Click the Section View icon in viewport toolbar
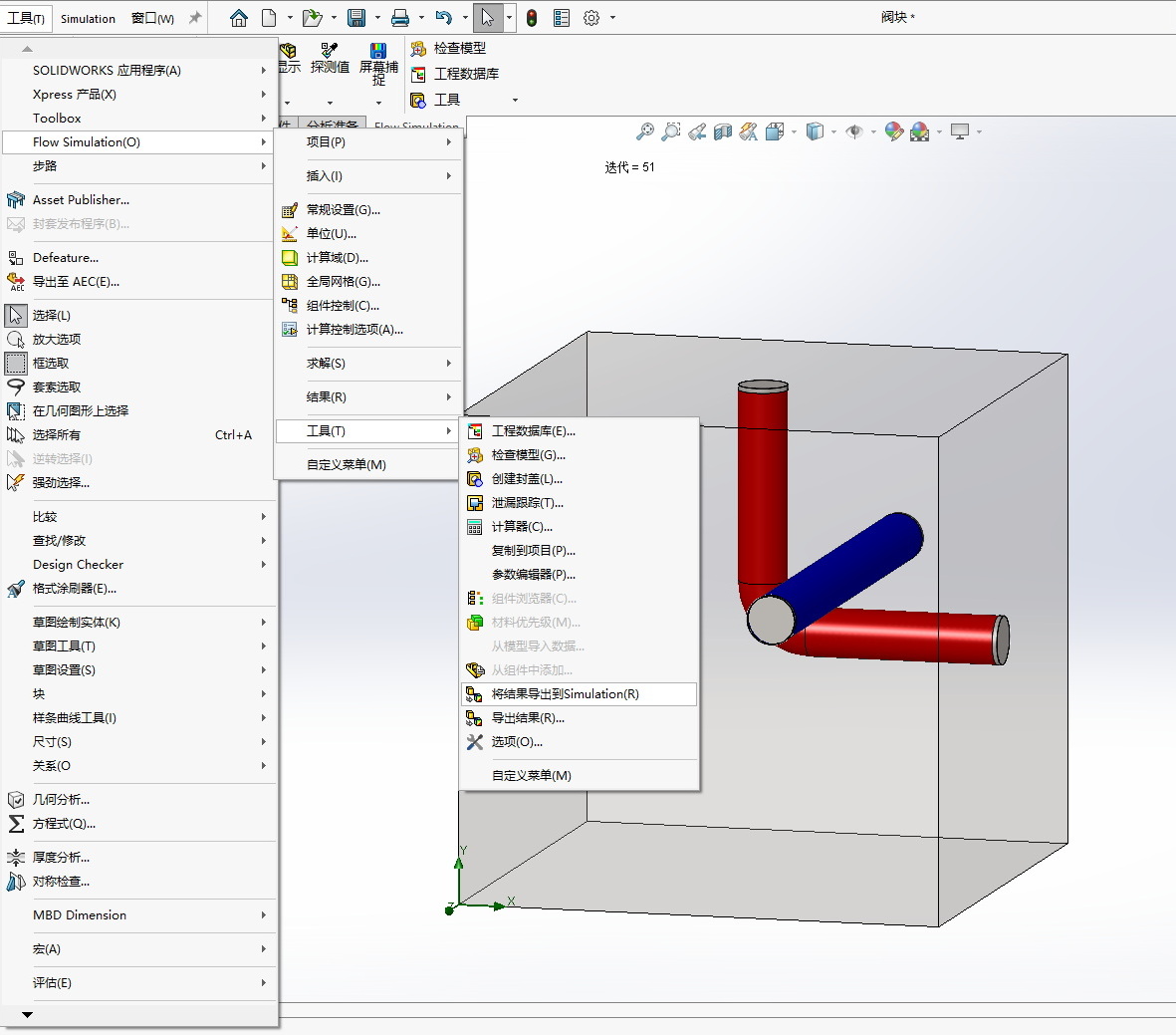This screenshot has height=1035, width=1176. point(723,132)
